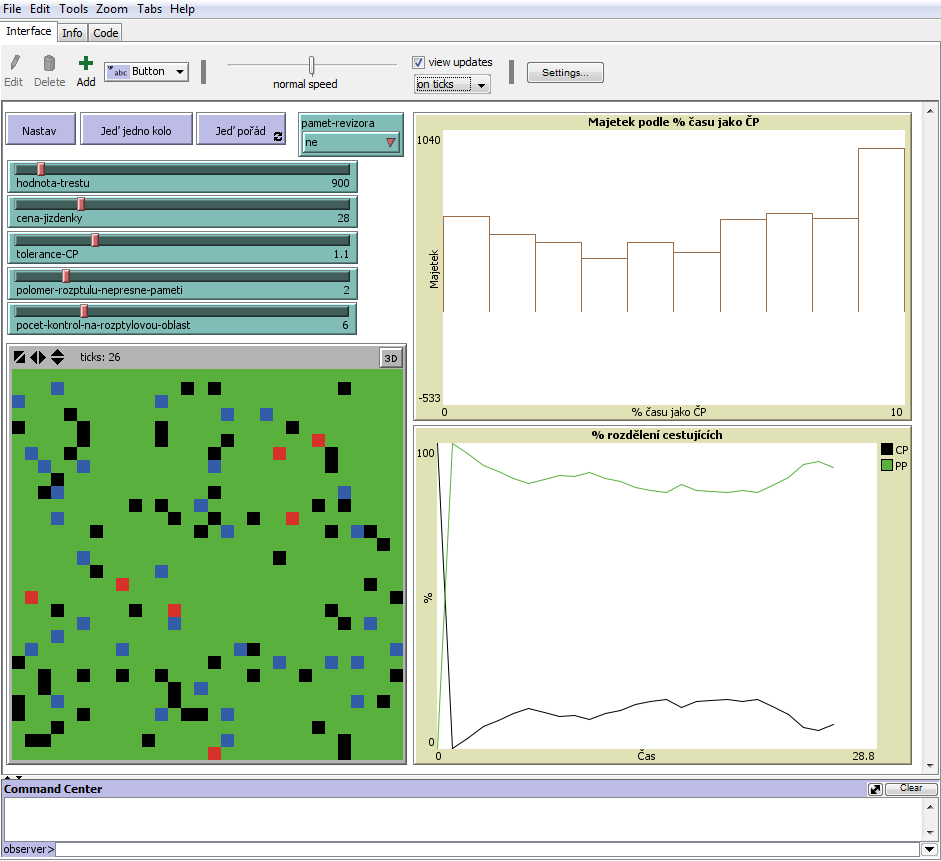The height and width of the screenshot is (861, 941).
Task: Switch to the Code tab
Action: click(x=106, y=33)
